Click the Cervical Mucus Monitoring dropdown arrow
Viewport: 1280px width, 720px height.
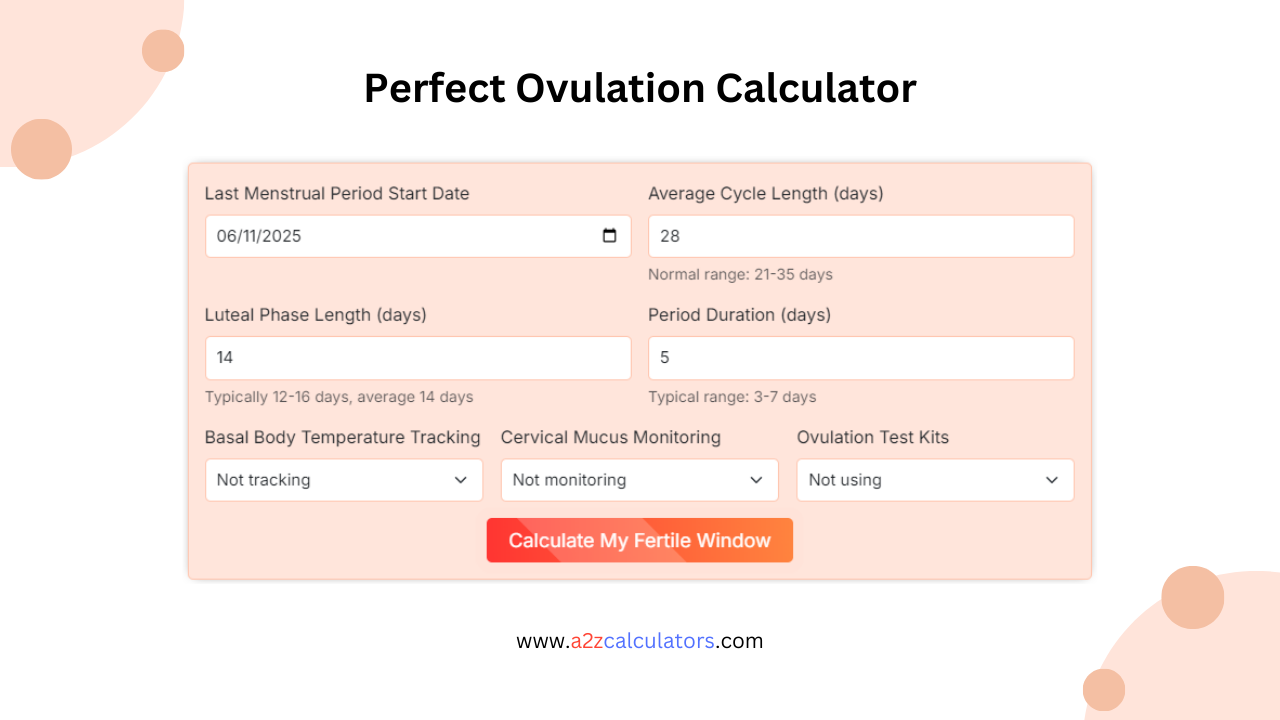[757, 480]
